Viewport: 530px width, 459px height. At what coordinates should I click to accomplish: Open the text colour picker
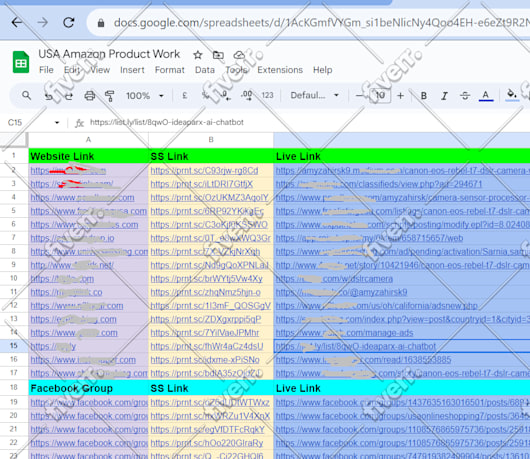tap(486, 96)
